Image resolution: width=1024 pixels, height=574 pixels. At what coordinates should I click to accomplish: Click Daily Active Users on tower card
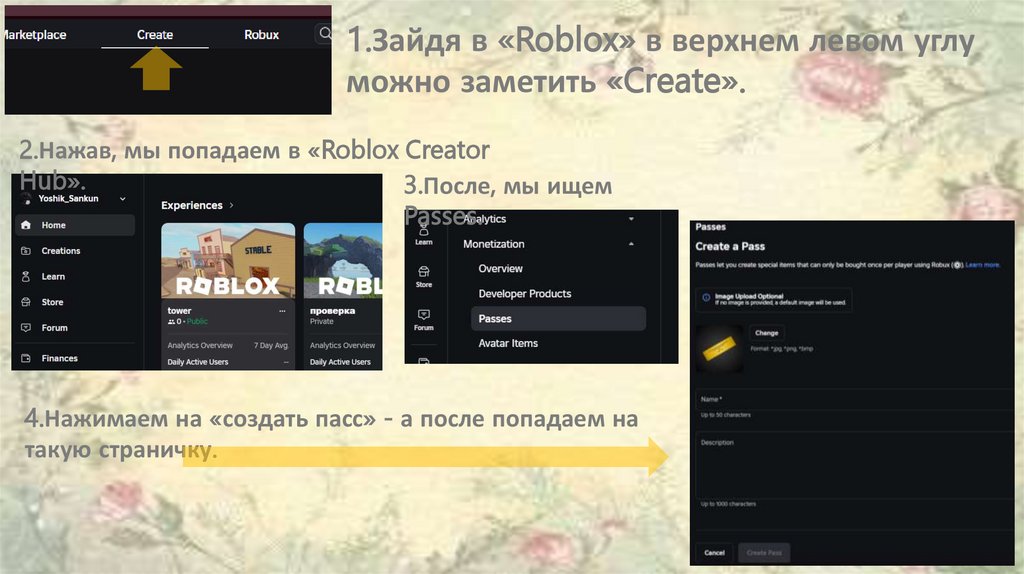pos(198,362)
